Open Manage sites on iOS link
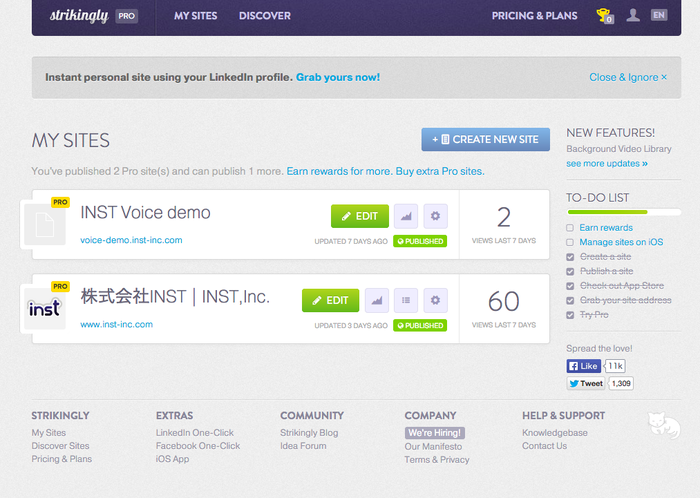700x498 pixels. click(x=621, y=242)
